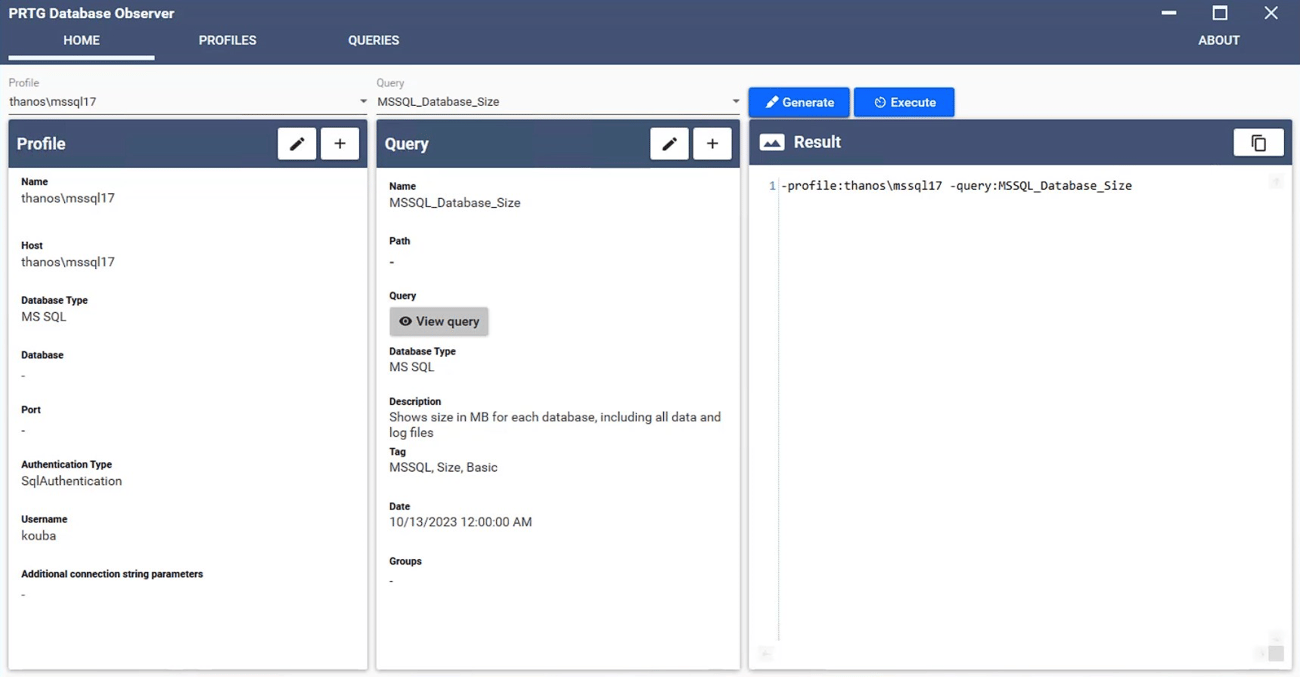Click the generated command line text
This screenshot has width=1300, height=677.
coord(957,186)
